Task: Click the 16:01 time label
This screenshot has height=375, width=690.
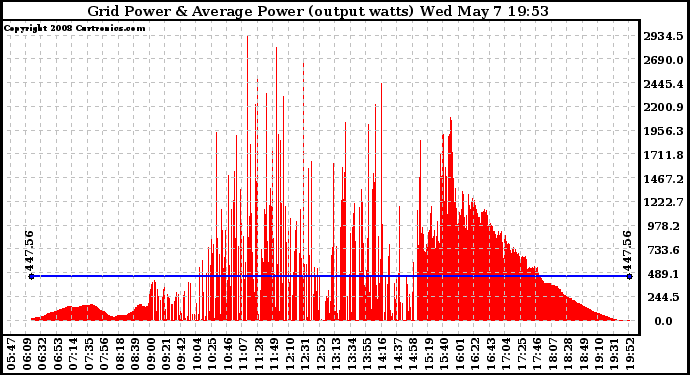Action: pos(459,354)
